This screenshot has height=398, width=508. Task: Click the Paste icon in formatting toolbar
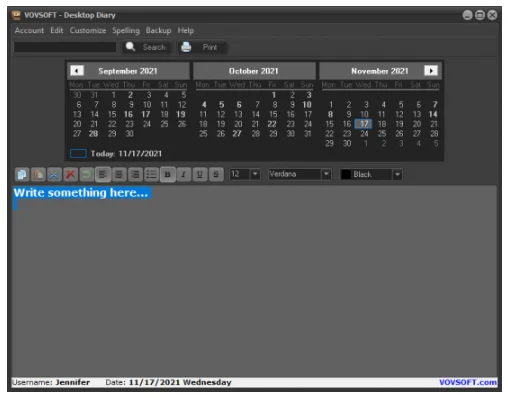point(38,174)
